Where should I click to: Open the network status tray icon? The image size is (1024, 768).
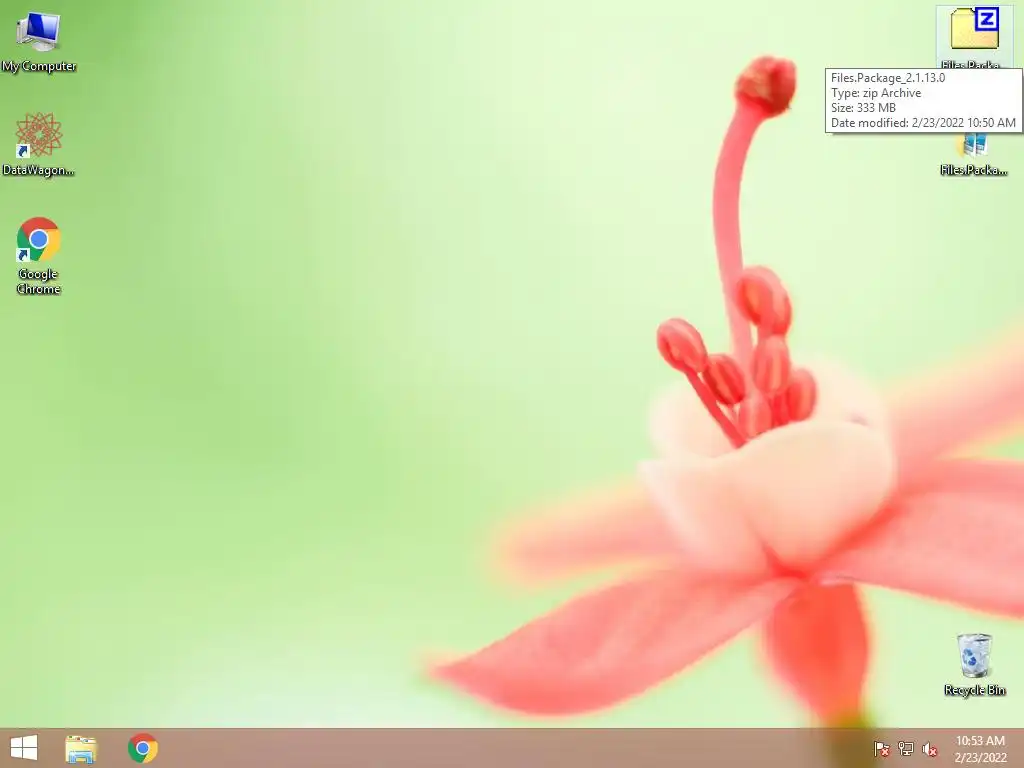pos(906,749)
